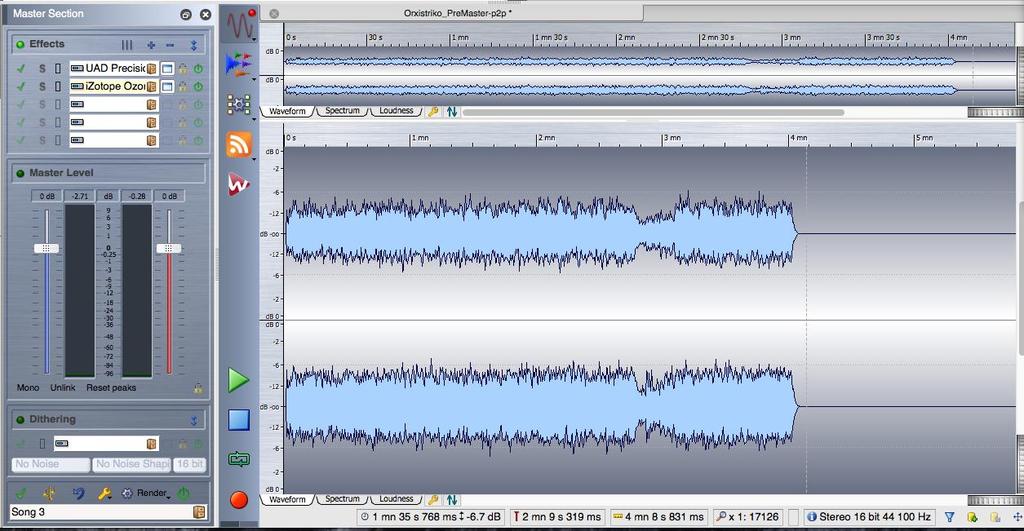
Task: Open the No Noise Shaping dropdown
Action: [131, 464]
